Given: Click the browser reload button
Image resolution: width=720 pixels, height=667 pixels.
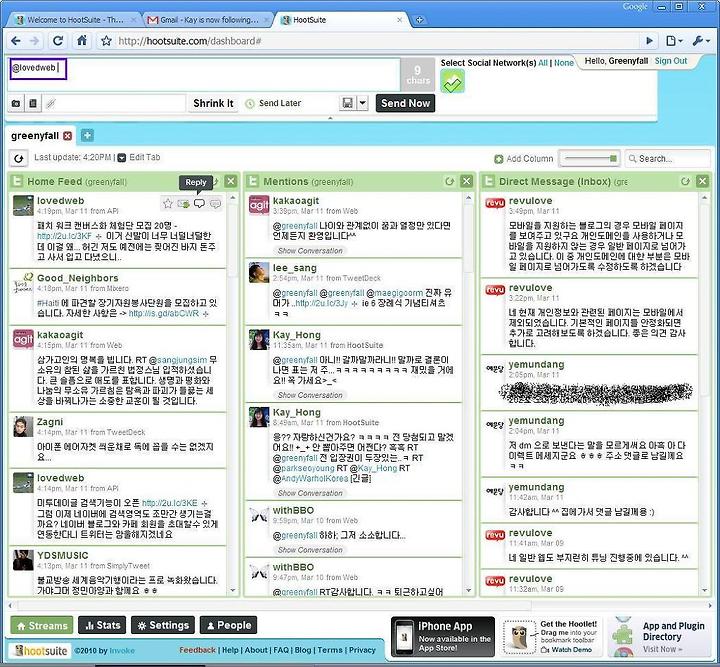Looking at the screenshot, I should 58,41.
